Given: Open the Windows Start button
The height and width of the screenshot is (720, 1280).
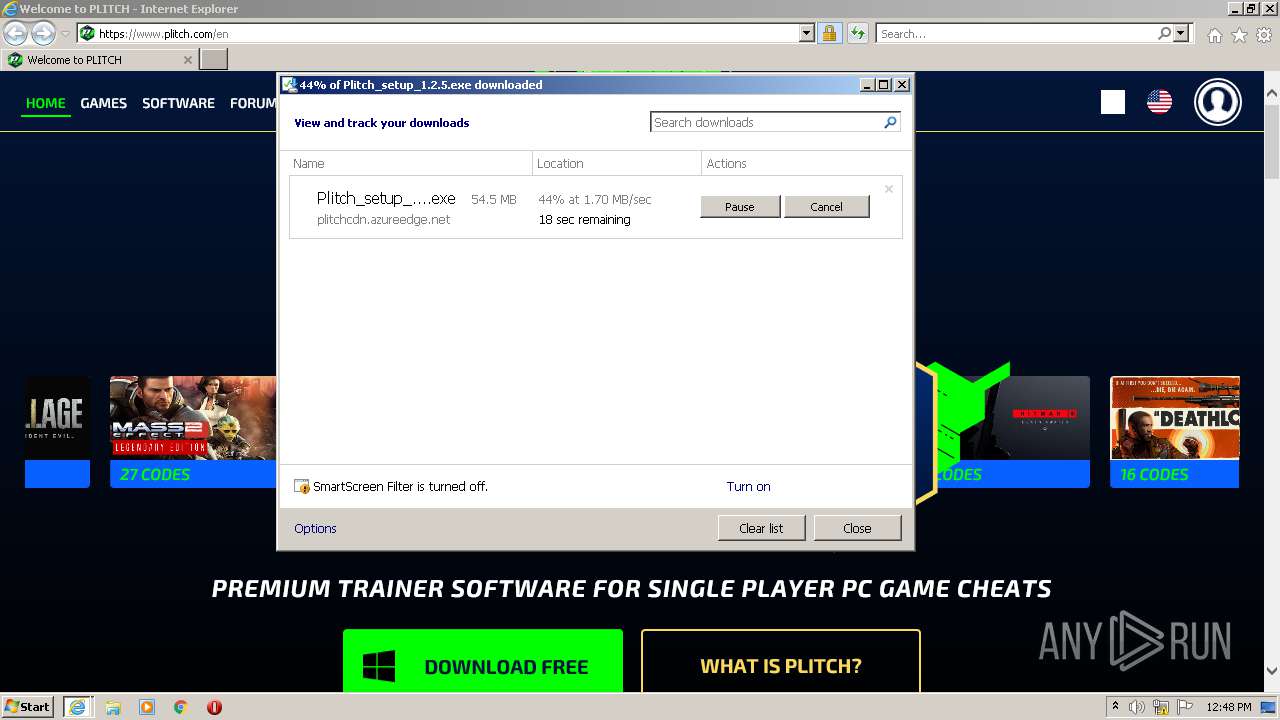Looking at the screenshot, I should [28, 707].
